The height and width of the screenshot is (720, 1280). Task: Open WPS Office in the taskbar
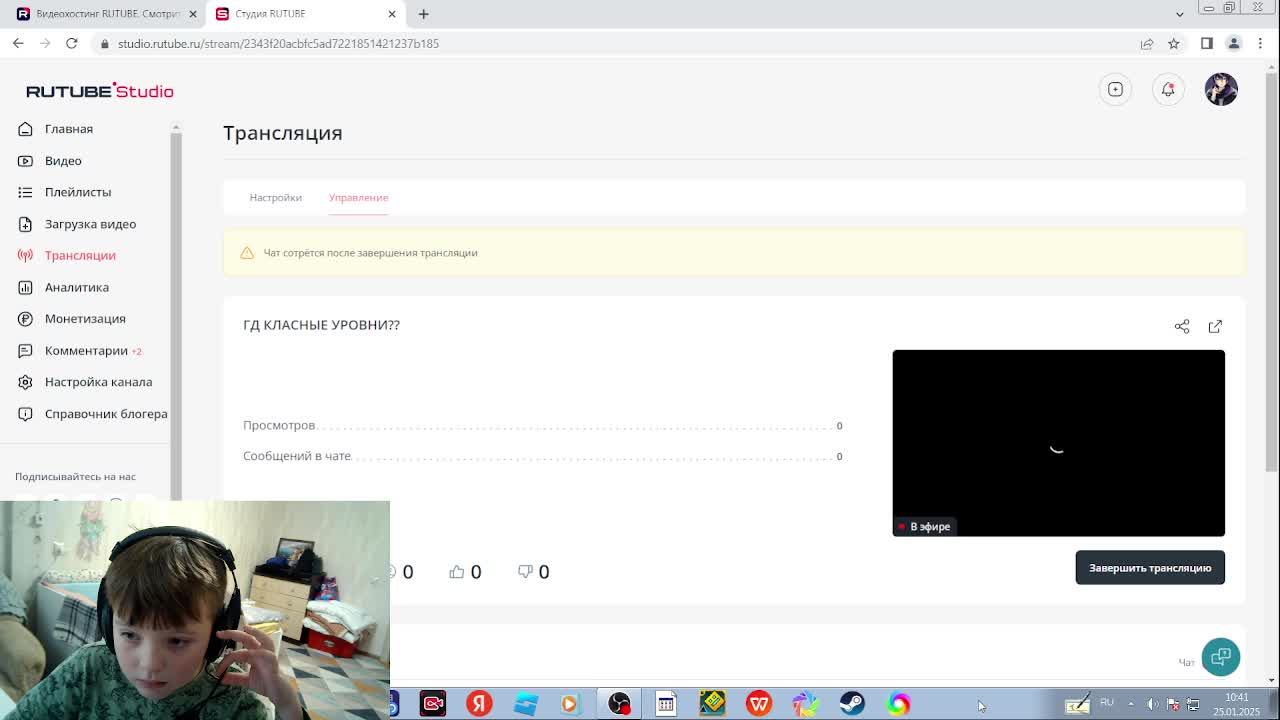pos(759,703)
